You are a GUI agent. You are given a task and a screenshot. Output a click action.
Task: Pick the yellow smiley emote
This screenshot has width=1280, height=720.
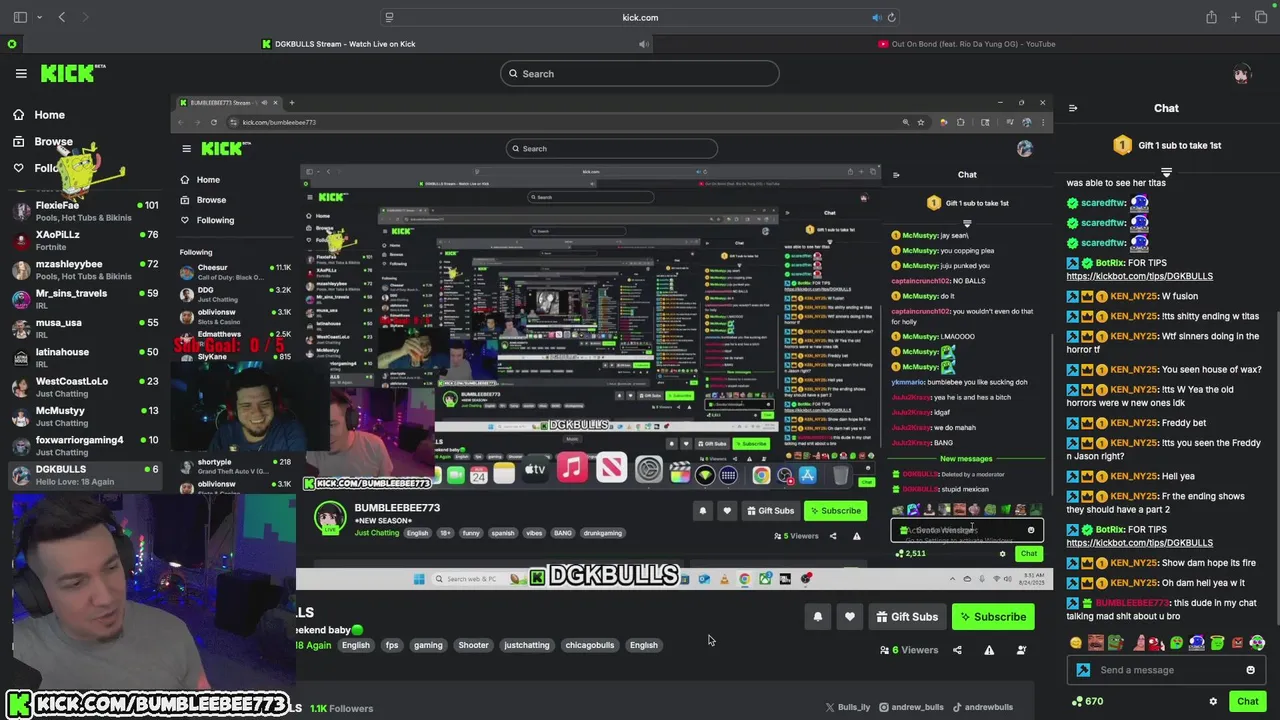[1076, 643]
